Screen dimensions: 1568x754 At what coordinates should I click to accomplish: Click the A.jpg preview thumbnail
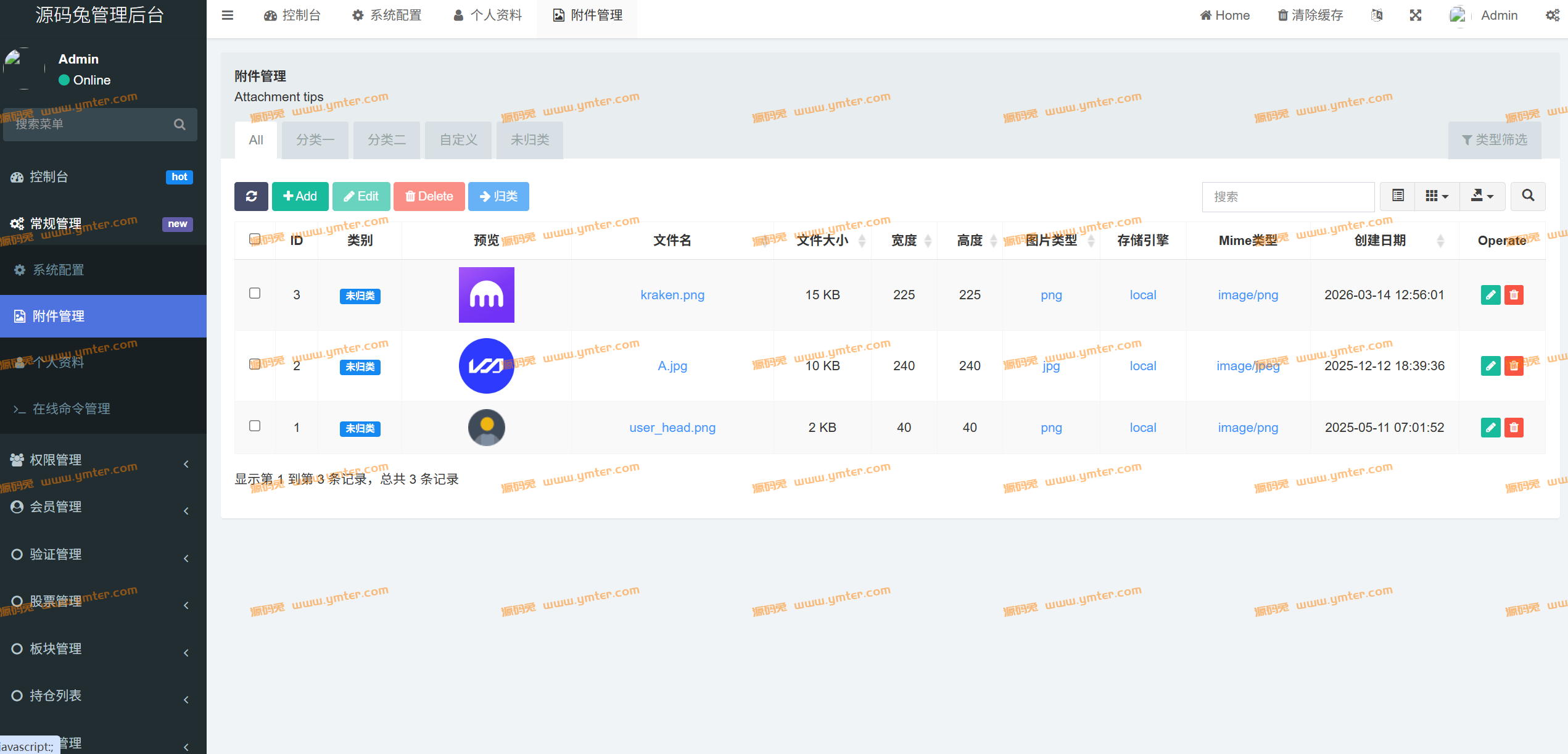(486, 366)
